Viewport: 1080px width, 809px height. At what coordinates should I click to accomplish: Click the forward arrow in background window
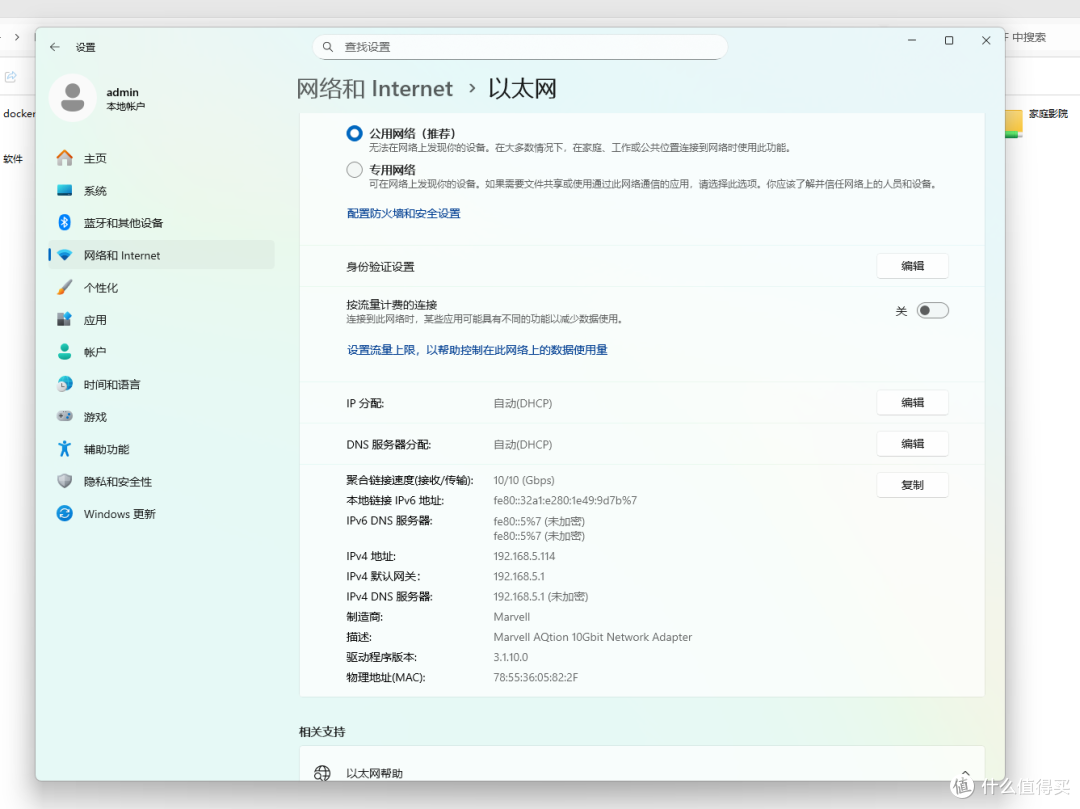[17, 37]
